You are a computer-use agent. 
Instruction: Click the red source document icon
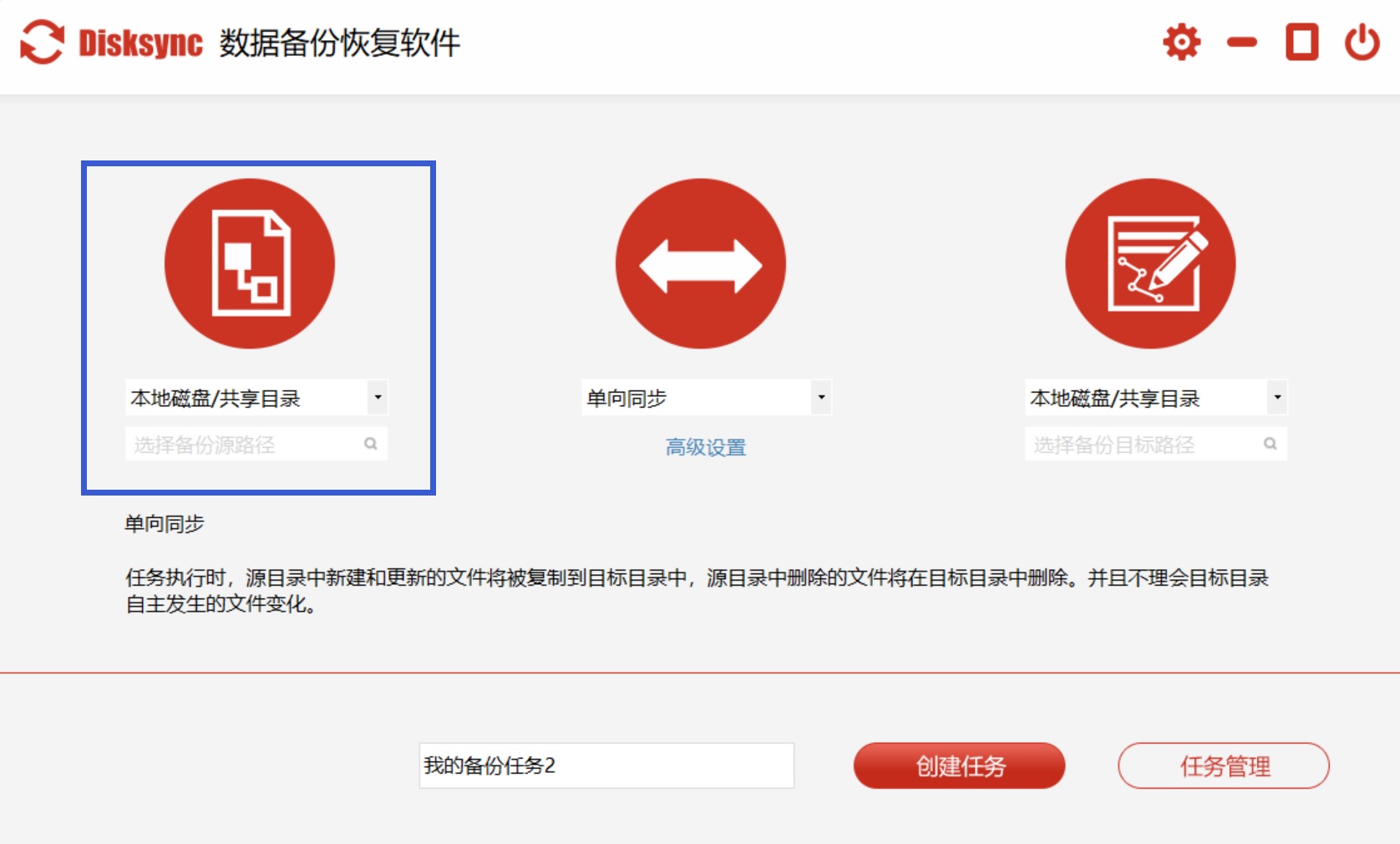click(x=250, y=263)
